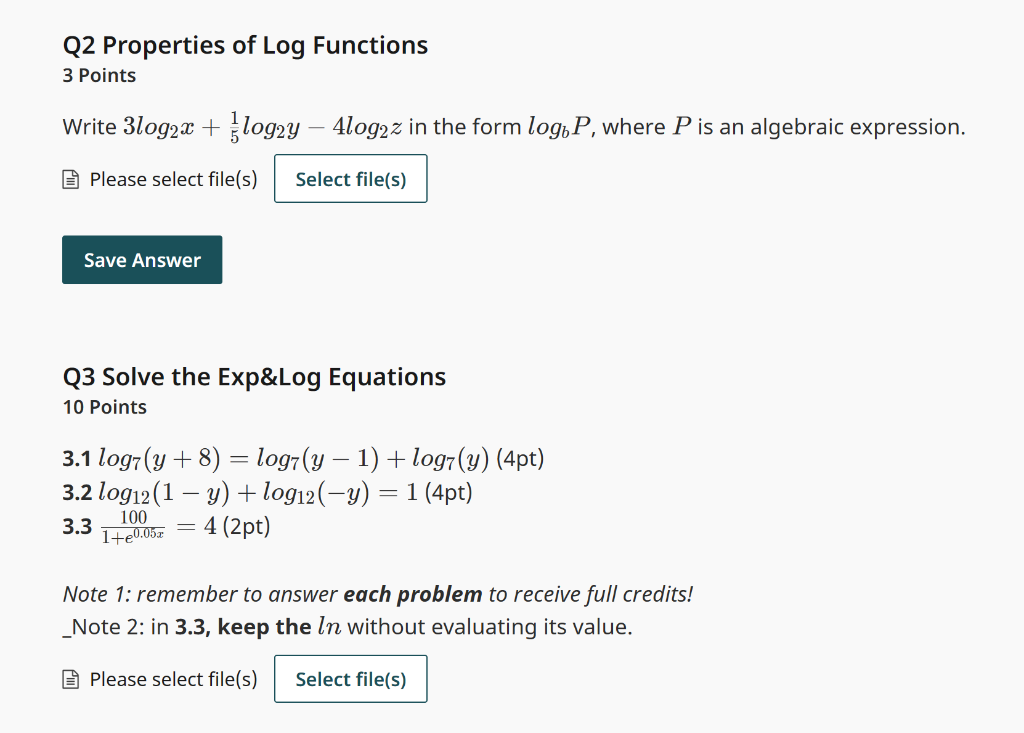Click the Q2 Properties of Log Functions heading
The height and width of the screenshot is (733, 1024).
pos(246,45)
